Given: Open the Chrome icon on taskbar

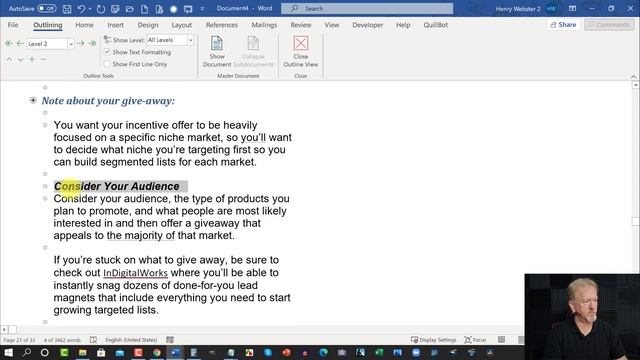Looking at the screenshot, I should coord(157,352).
